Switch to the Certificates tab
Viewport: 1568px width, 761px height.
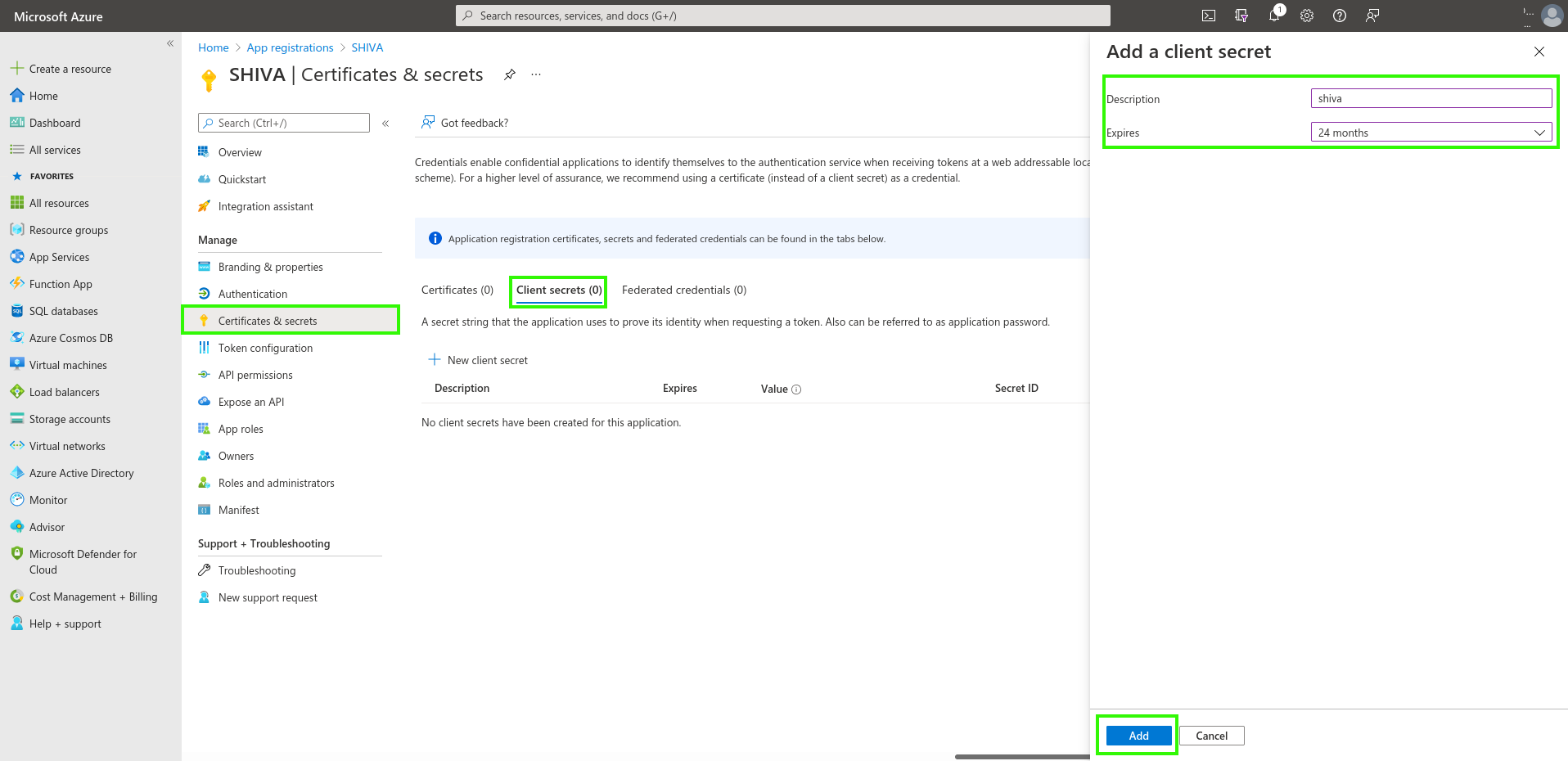coord(457,290)
